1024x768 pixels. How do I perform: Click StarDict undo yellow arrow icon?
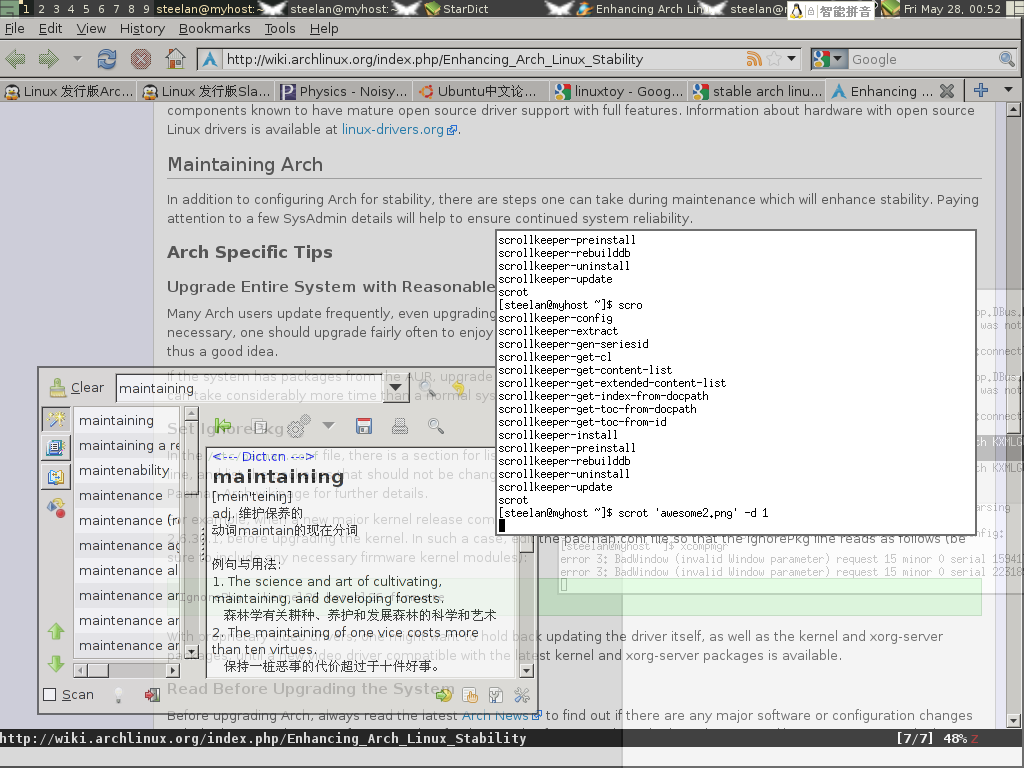458,389
